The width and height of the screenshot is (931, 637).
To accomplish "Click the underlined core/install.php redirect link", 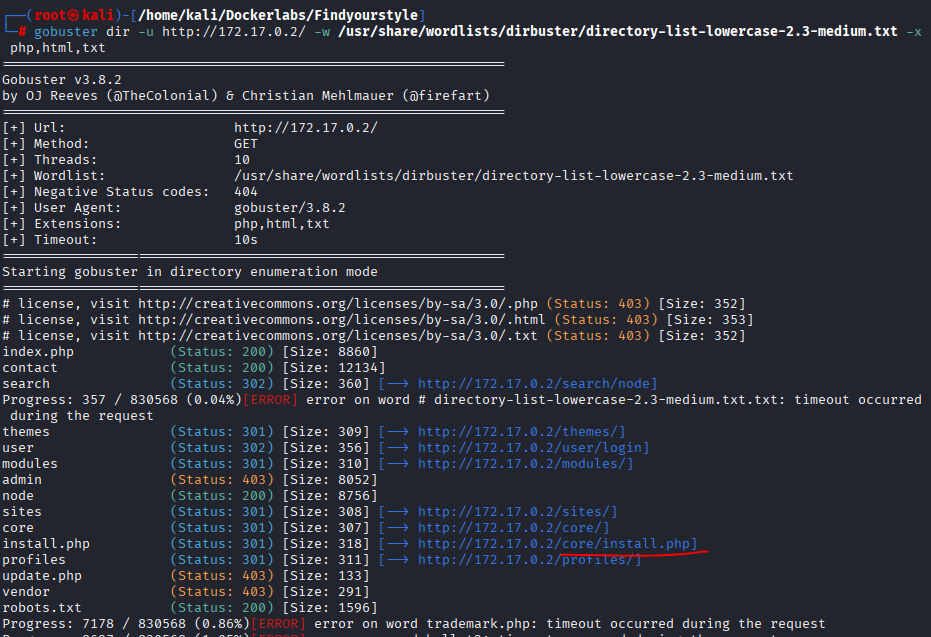I will pyautogui.click(x=557, y=544).
